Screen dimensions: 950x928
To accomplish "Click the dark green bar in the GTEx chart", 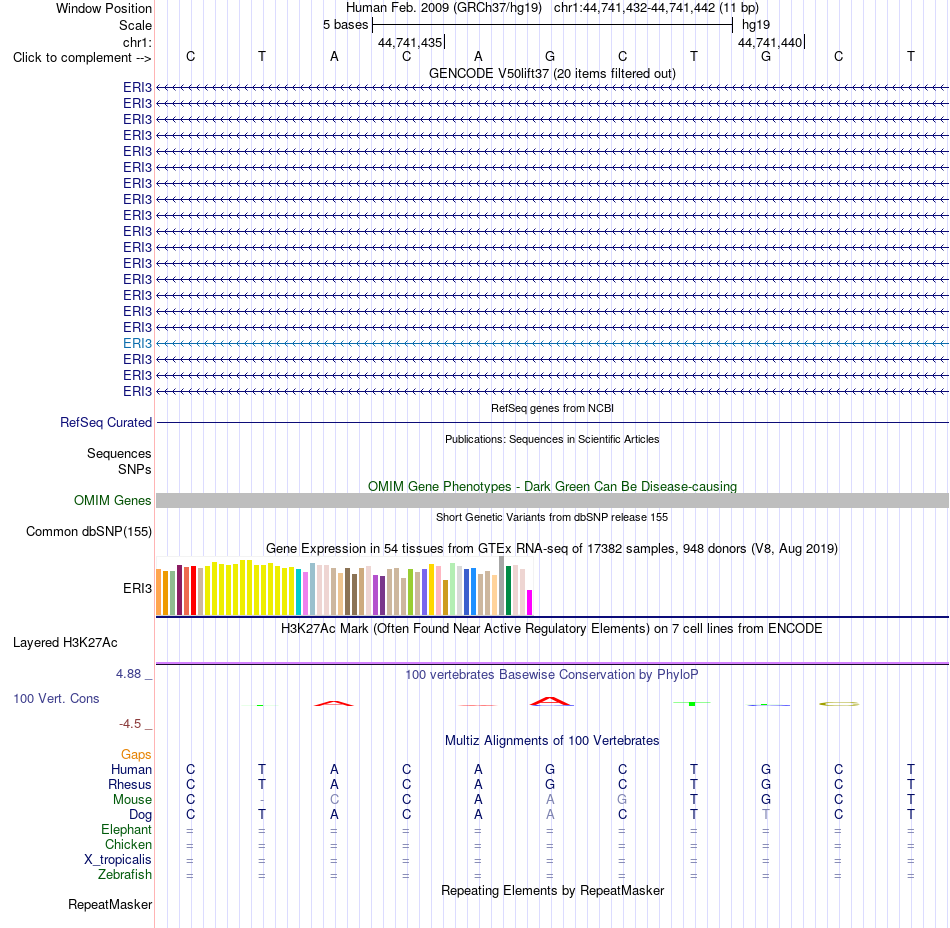I will pyautogui.click(x=508, y=591).
